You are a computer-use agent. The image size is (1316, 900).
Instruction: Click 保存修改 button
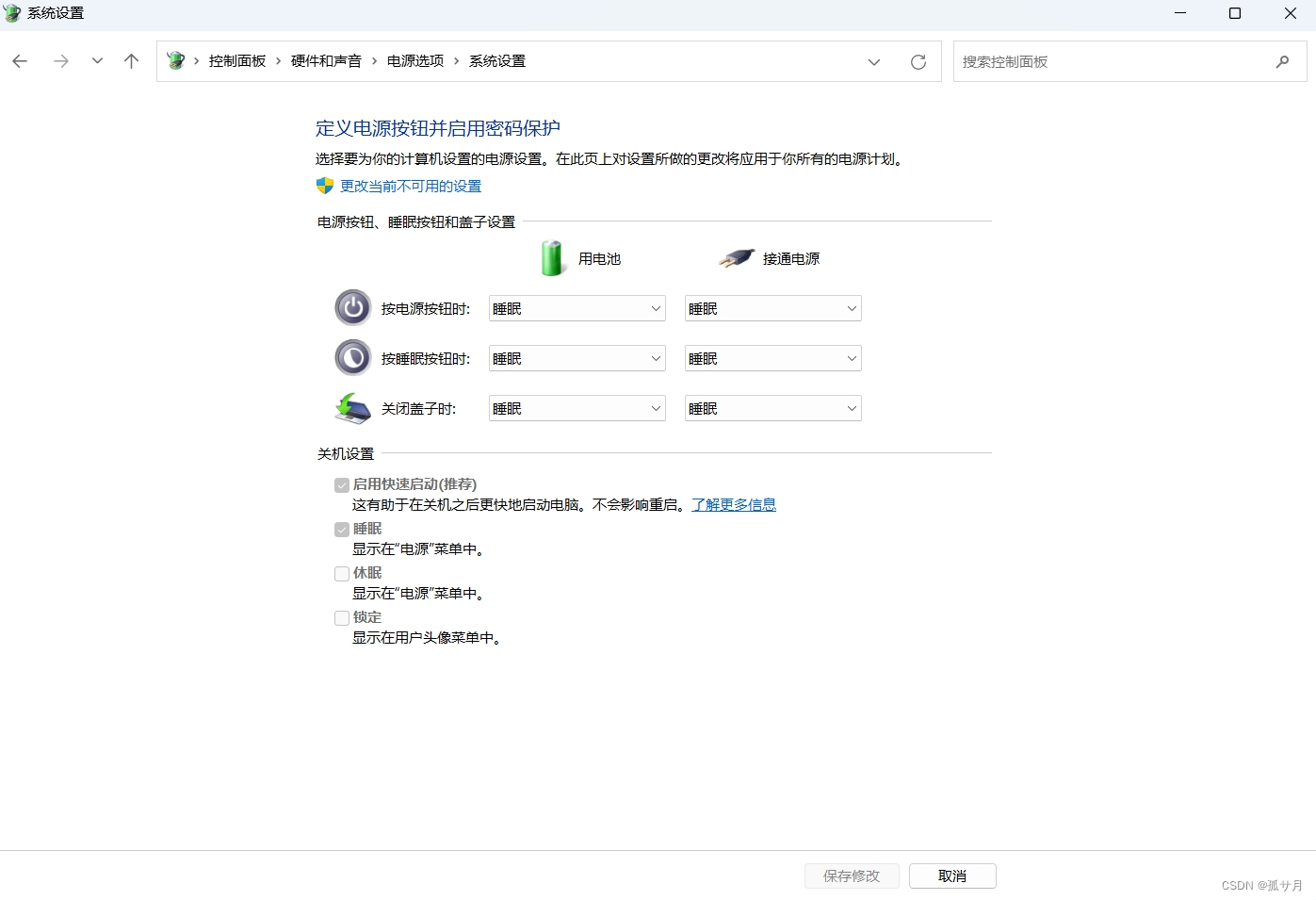tap(852, 876)
